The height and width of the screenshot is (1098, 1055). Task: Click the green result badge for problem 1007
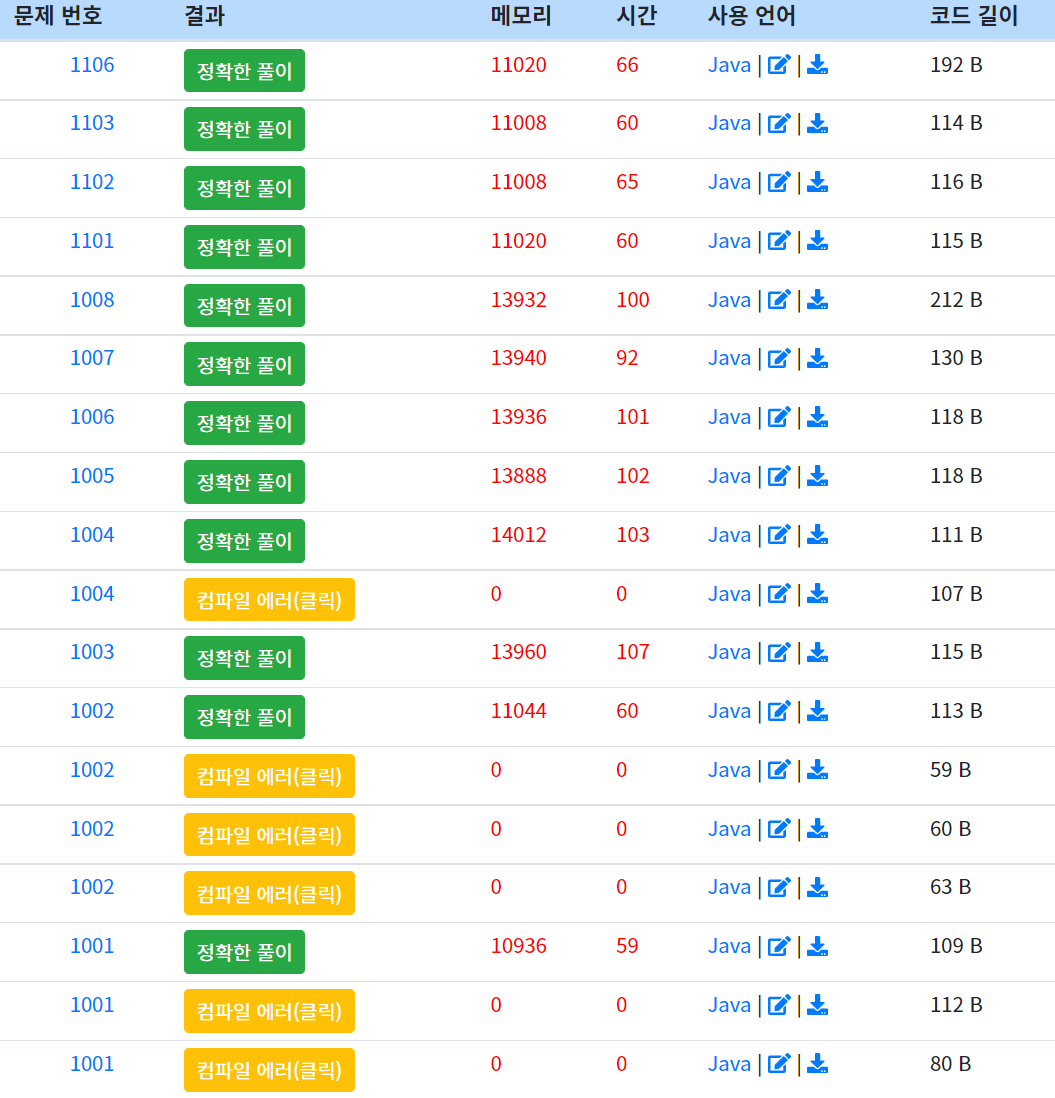(x=244, y=364)
